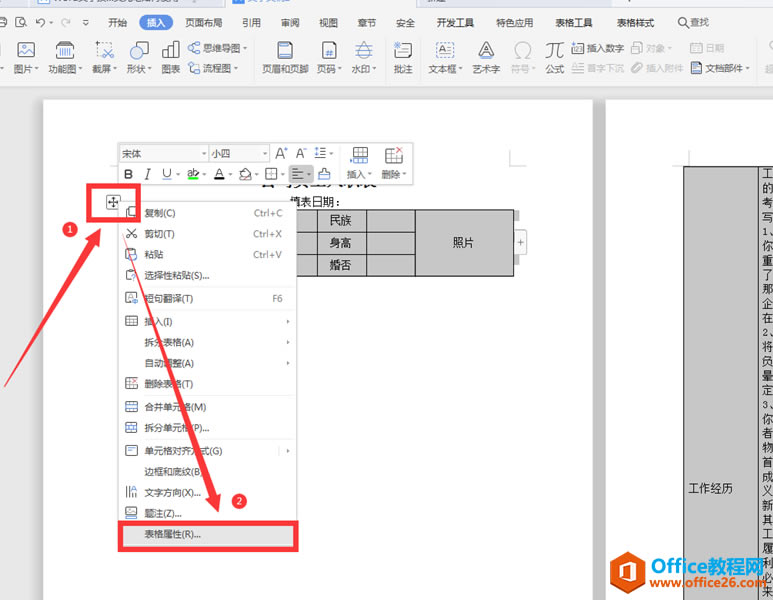The height and width of the screenshot is (600, 773).
Task: Open the 思维导图 mind map tool
Action: point(217,48)
